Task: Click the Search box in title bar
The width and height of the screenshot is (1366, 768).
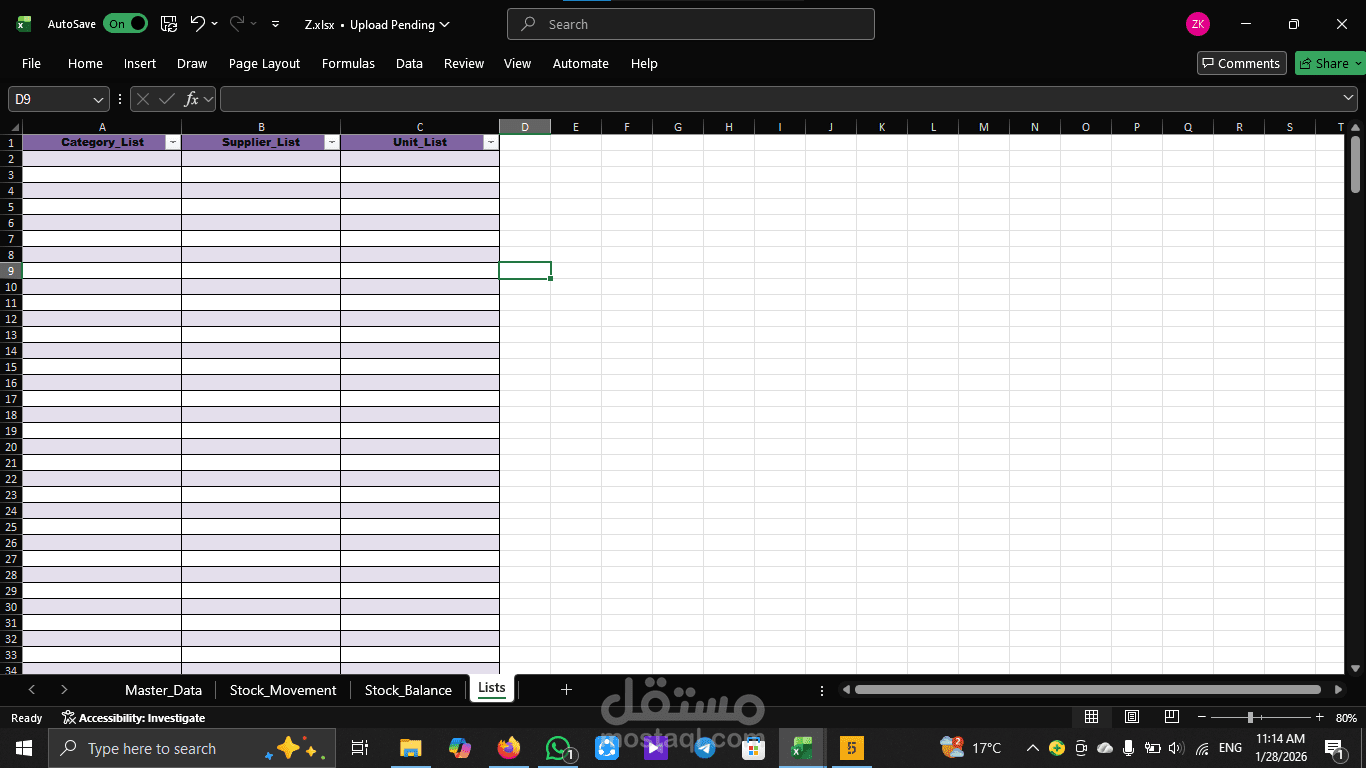Action: 691,24
